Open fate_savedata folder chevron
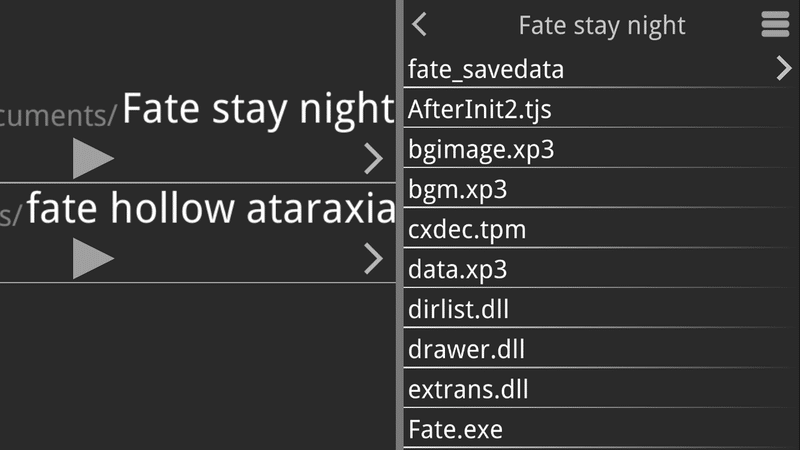800x450 pixels. 783,69
